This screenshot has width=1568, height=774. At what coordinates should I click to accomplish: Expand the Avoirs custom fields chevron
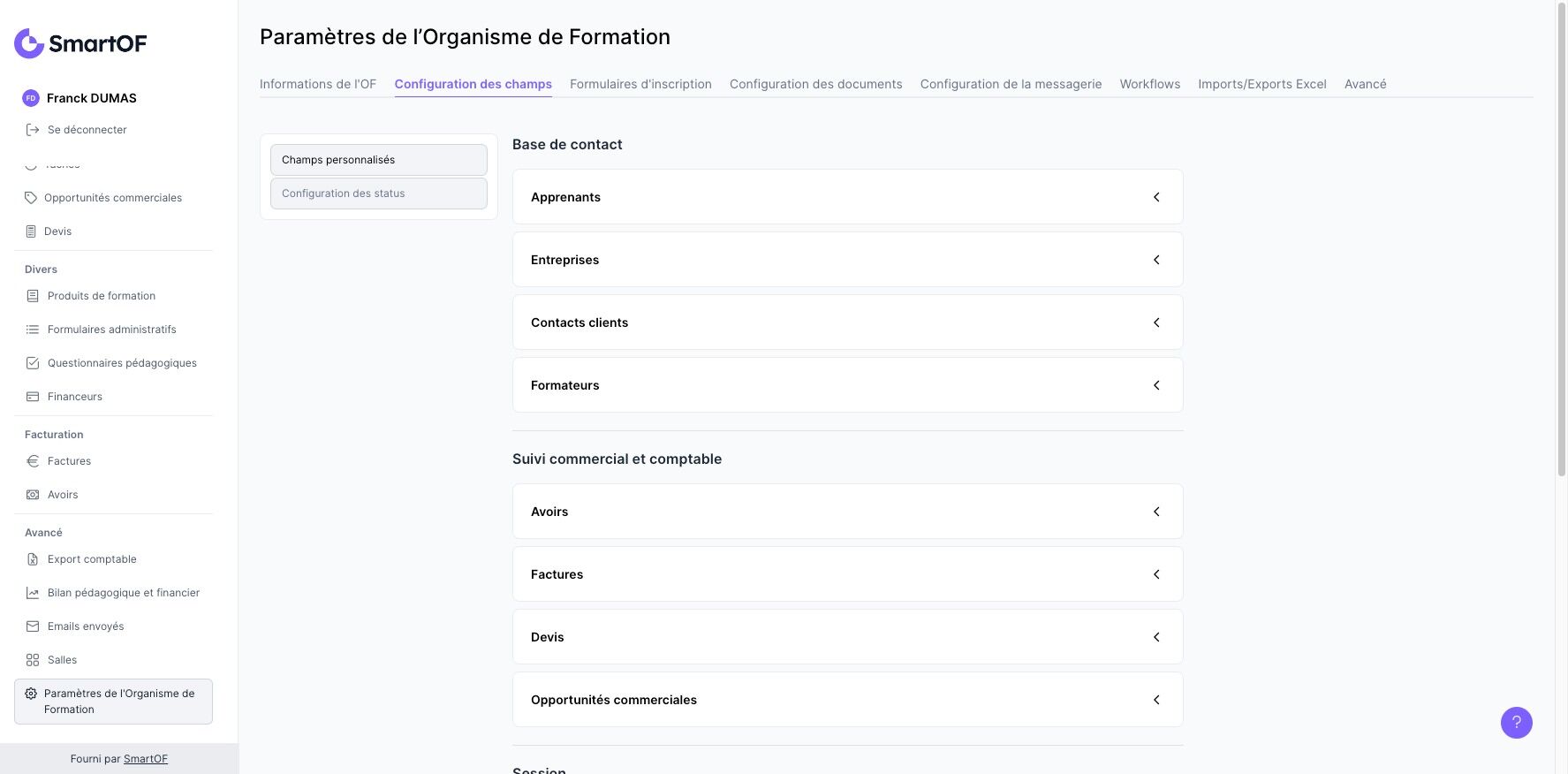point(1156,512)
